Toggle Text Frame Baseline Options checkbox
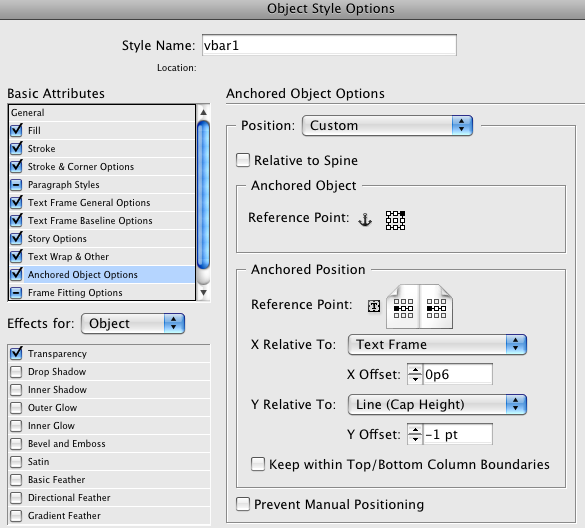 (x=16, y=220)
